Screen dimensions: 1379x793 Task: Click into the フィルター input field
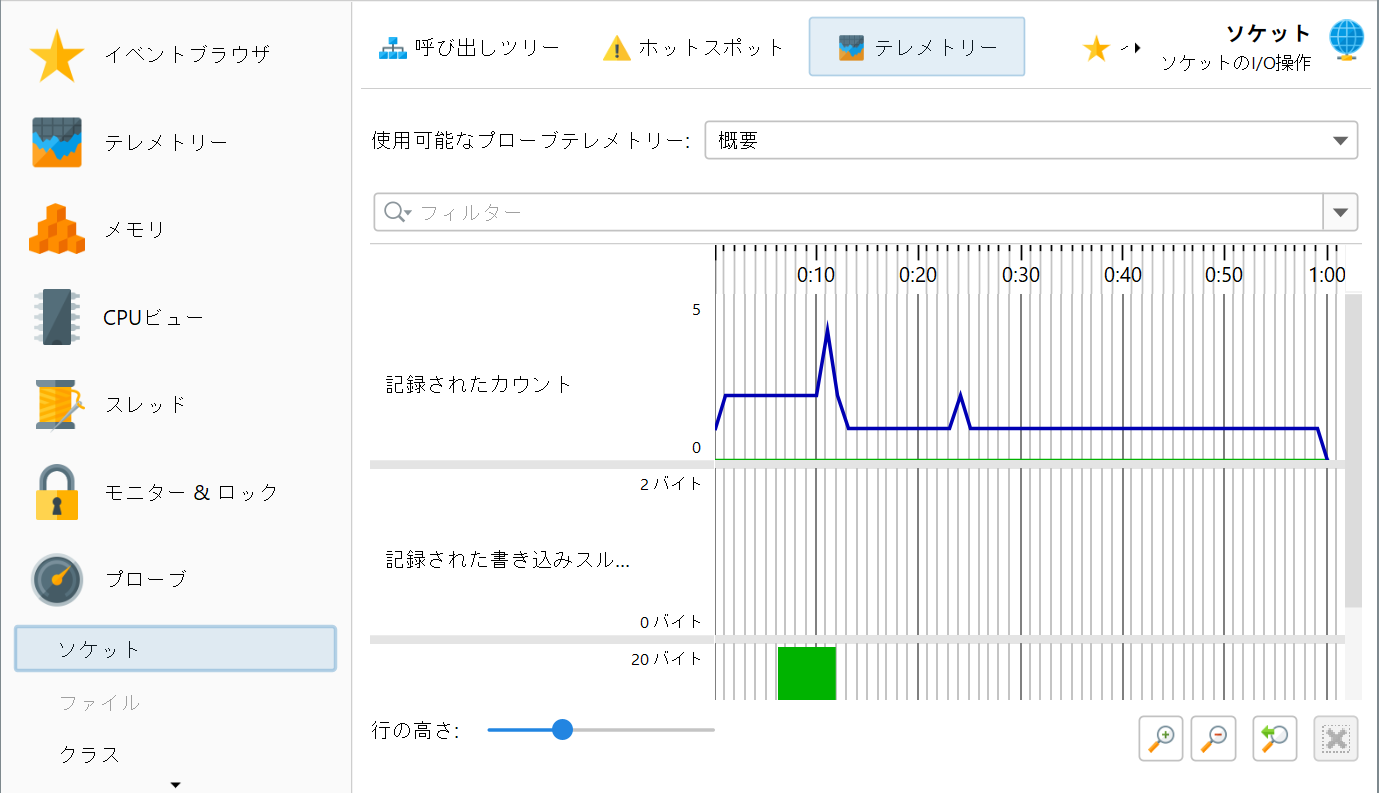point(848,212)
